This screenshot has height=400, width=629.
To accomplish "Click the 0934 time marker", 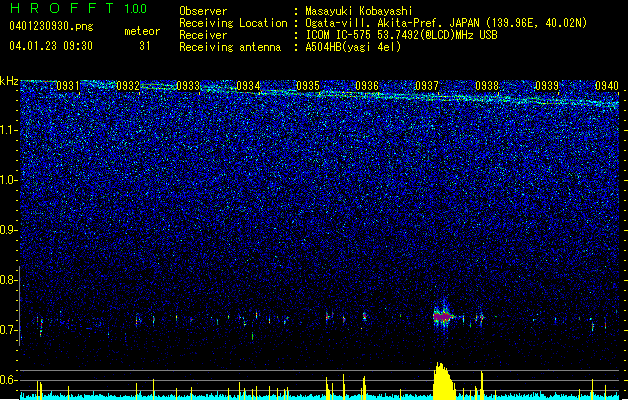I will [x=248, y=86].
